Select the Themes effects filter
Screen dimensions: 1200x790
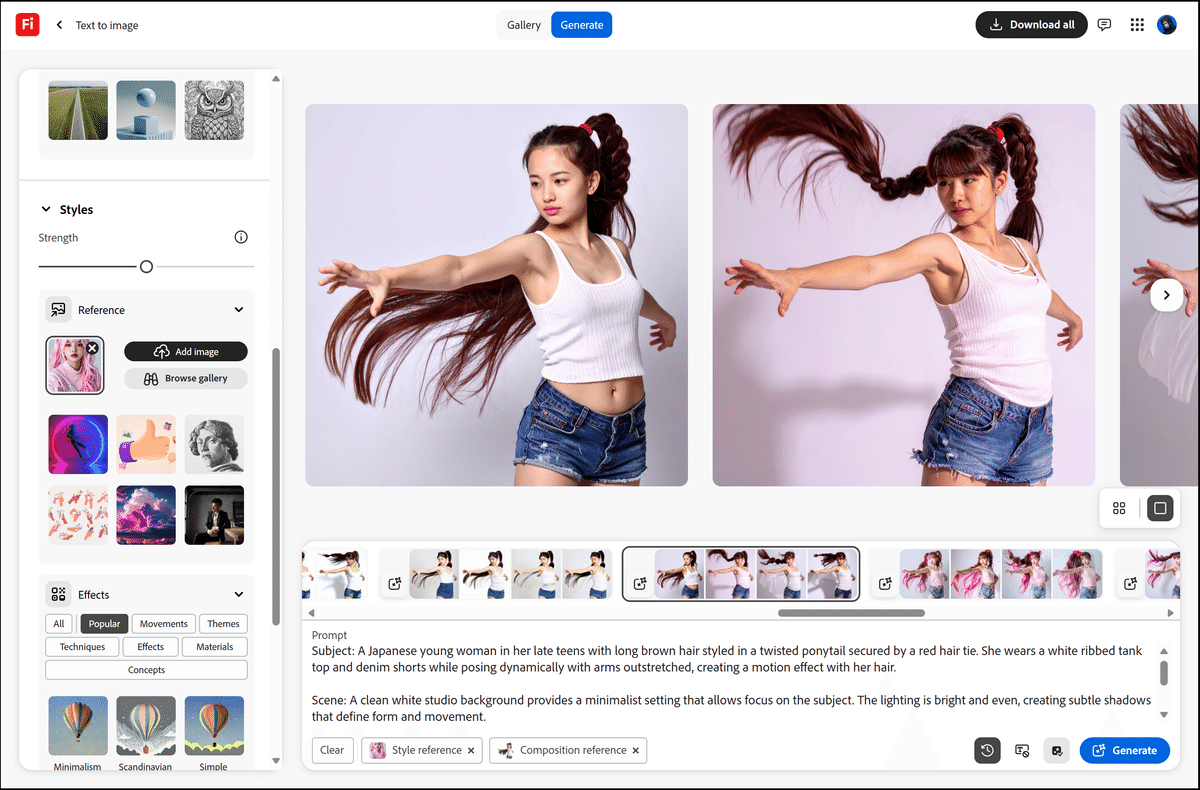[223, 624]
